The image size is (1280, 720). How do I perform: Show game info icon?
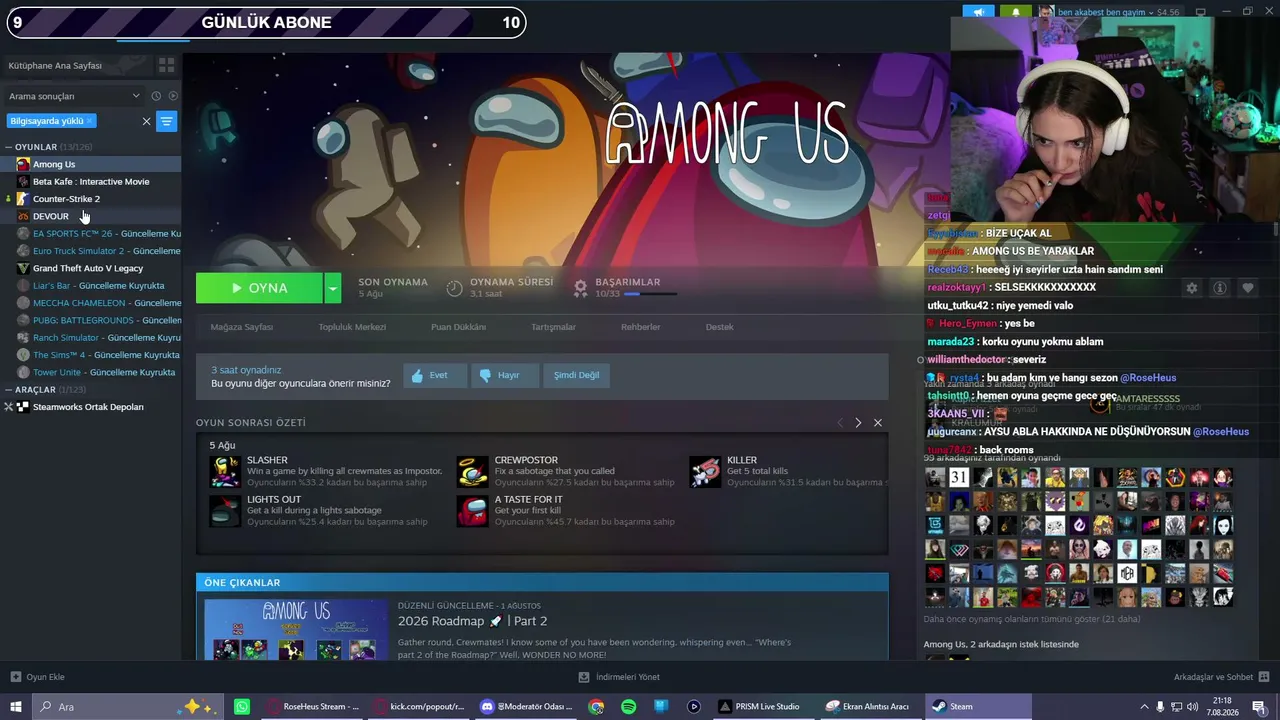(x=1220, y=288)
